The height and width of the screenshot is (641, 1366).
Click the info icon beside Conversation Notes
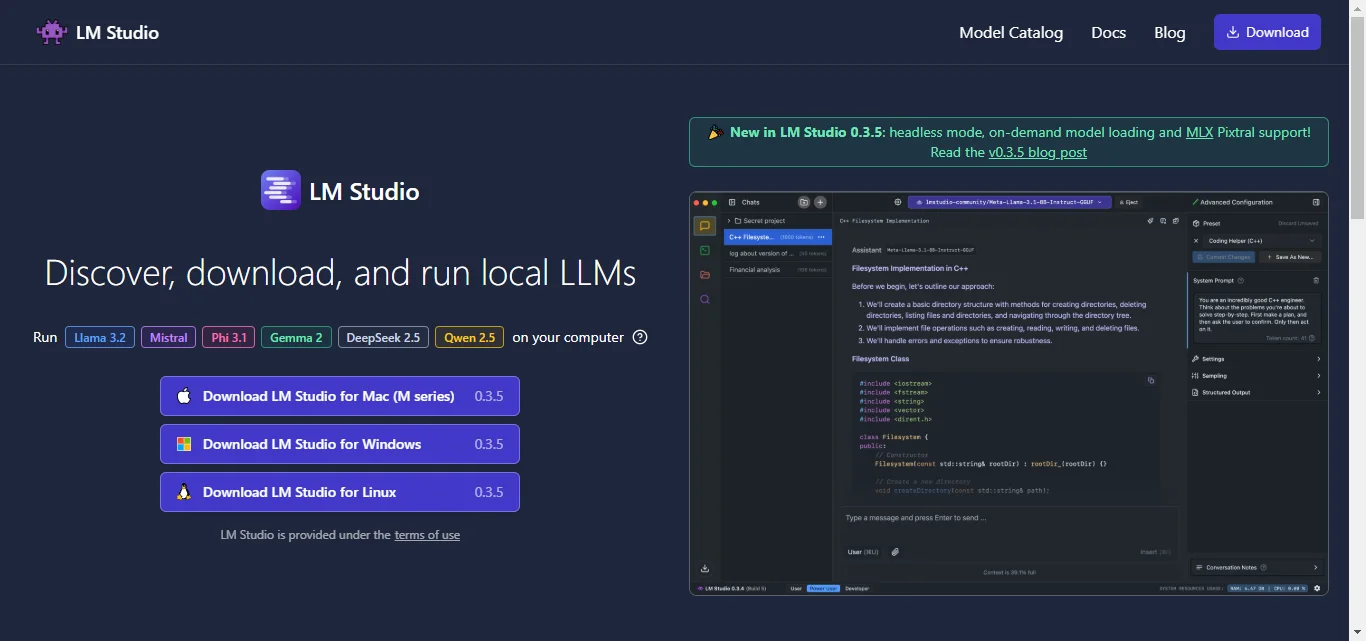coord(1263,567)
